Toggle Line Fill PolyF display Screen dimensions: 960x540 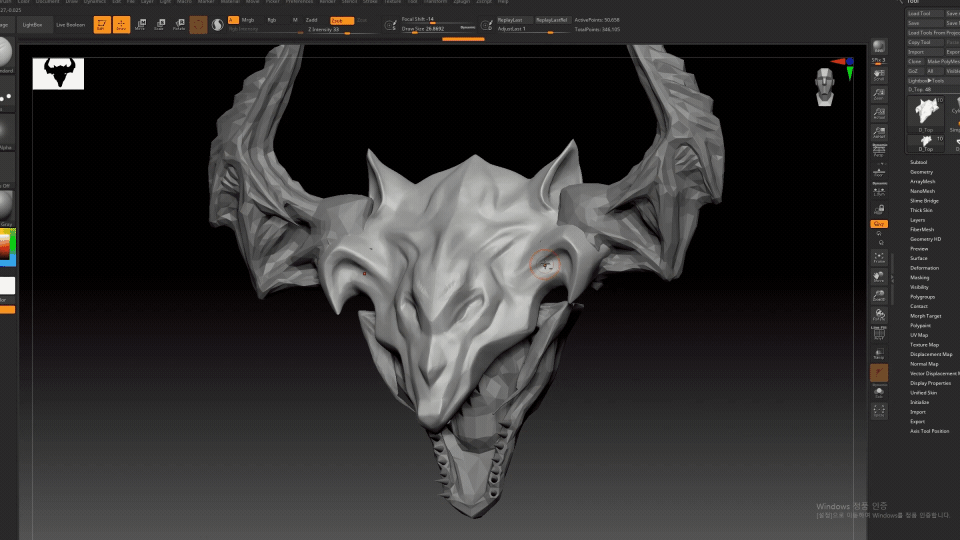tap(879, 334)
